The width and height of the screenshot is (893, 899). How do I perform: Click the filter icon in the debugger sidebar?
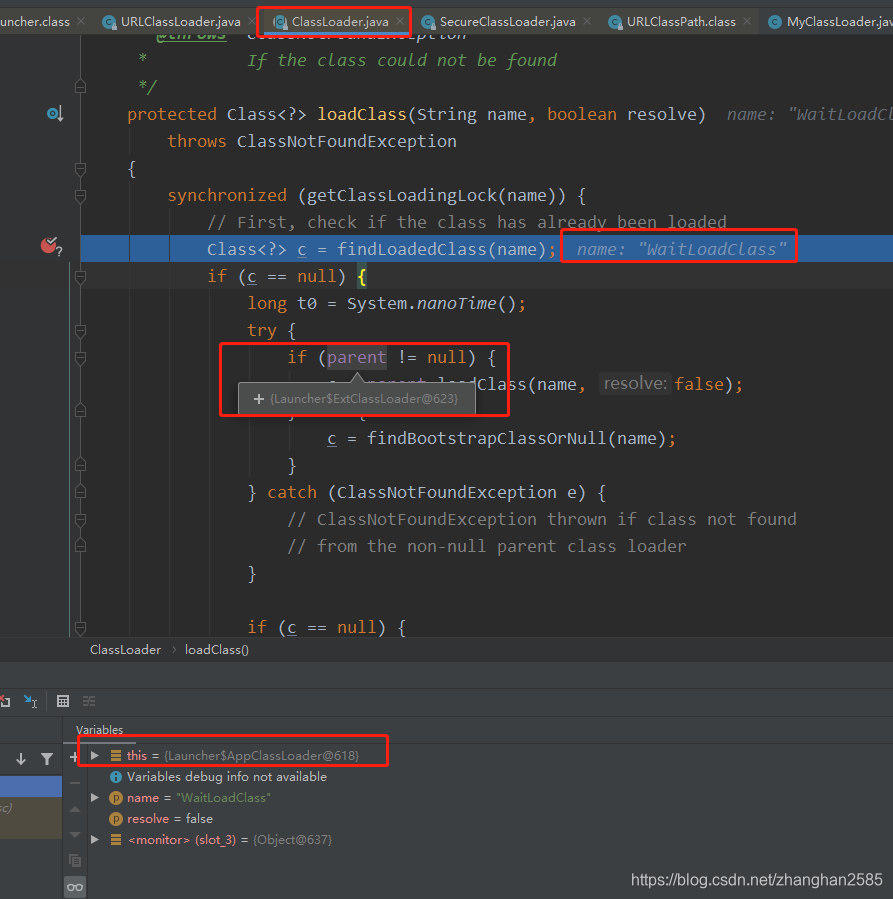point(48,757)
